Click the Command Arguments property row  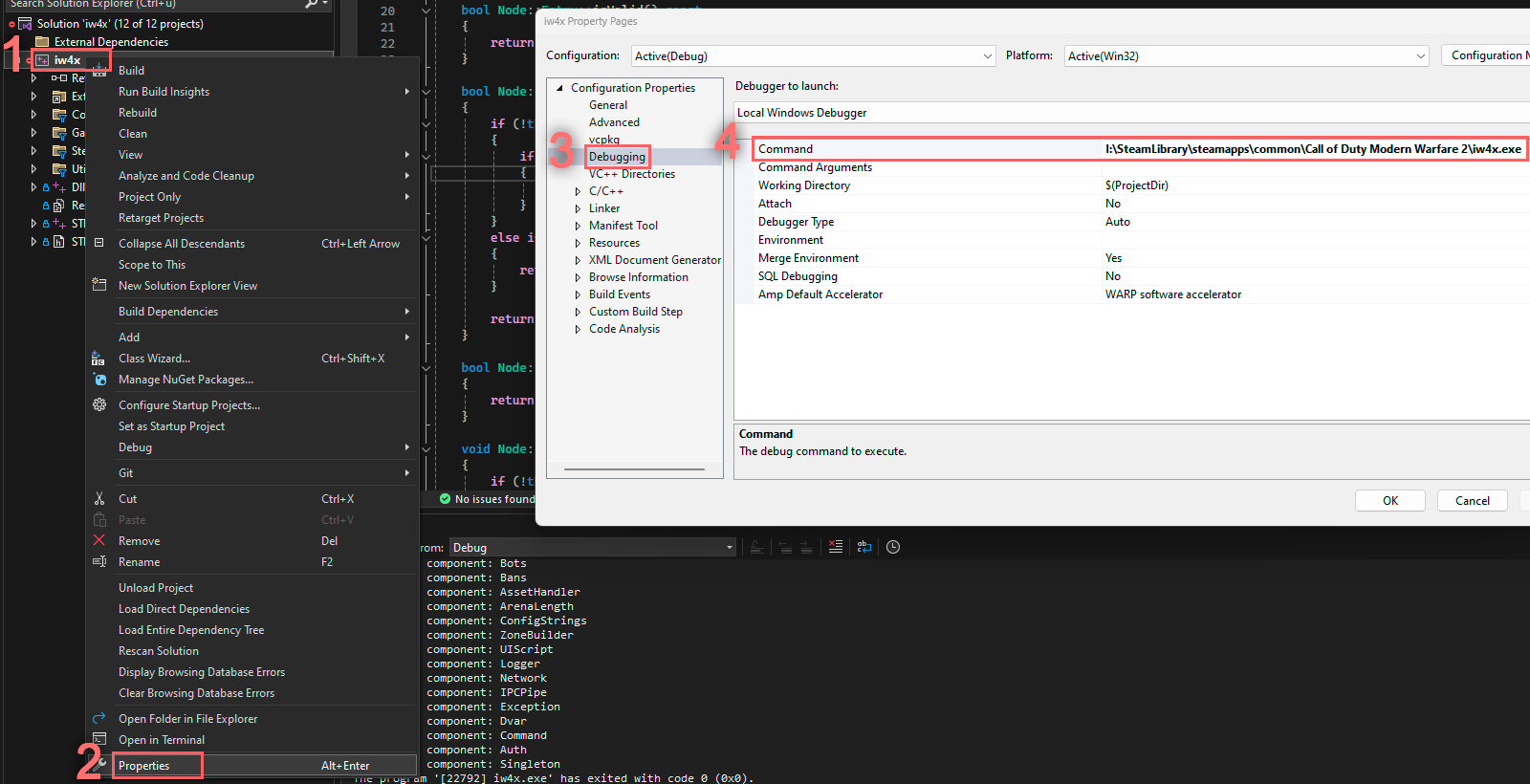click(1132, 167)
